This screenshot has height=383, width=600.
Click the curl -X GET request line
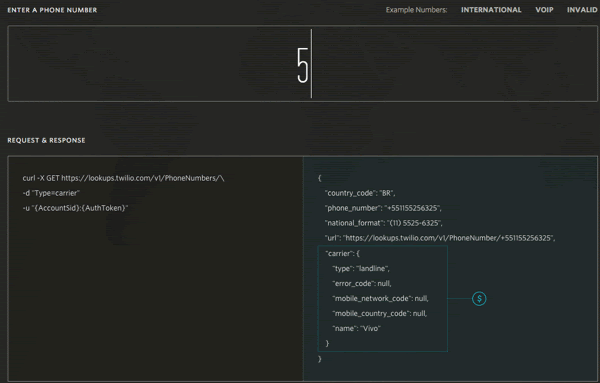tap(123, 178)
